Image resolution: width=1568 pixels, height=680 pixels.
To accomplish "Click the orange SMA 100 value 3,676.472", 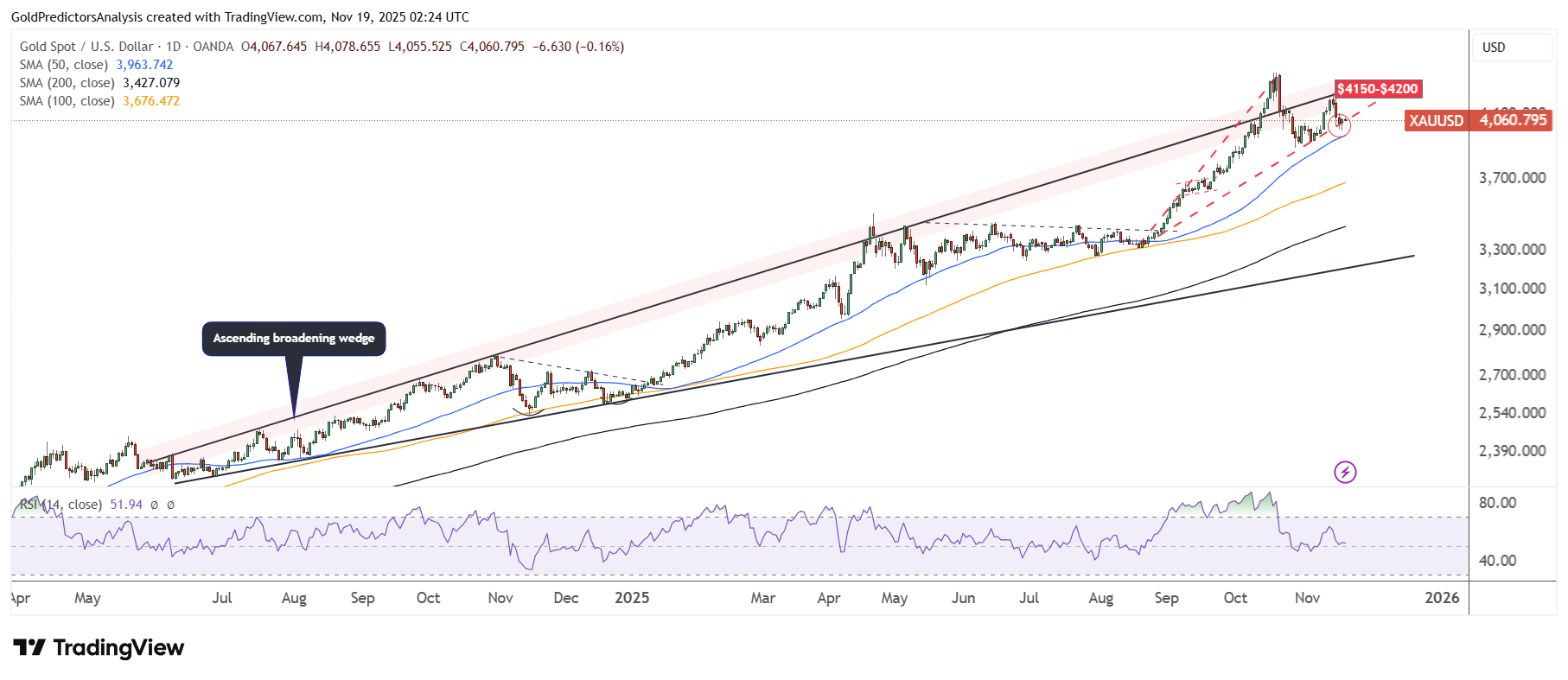I will [x=151, y=101].
